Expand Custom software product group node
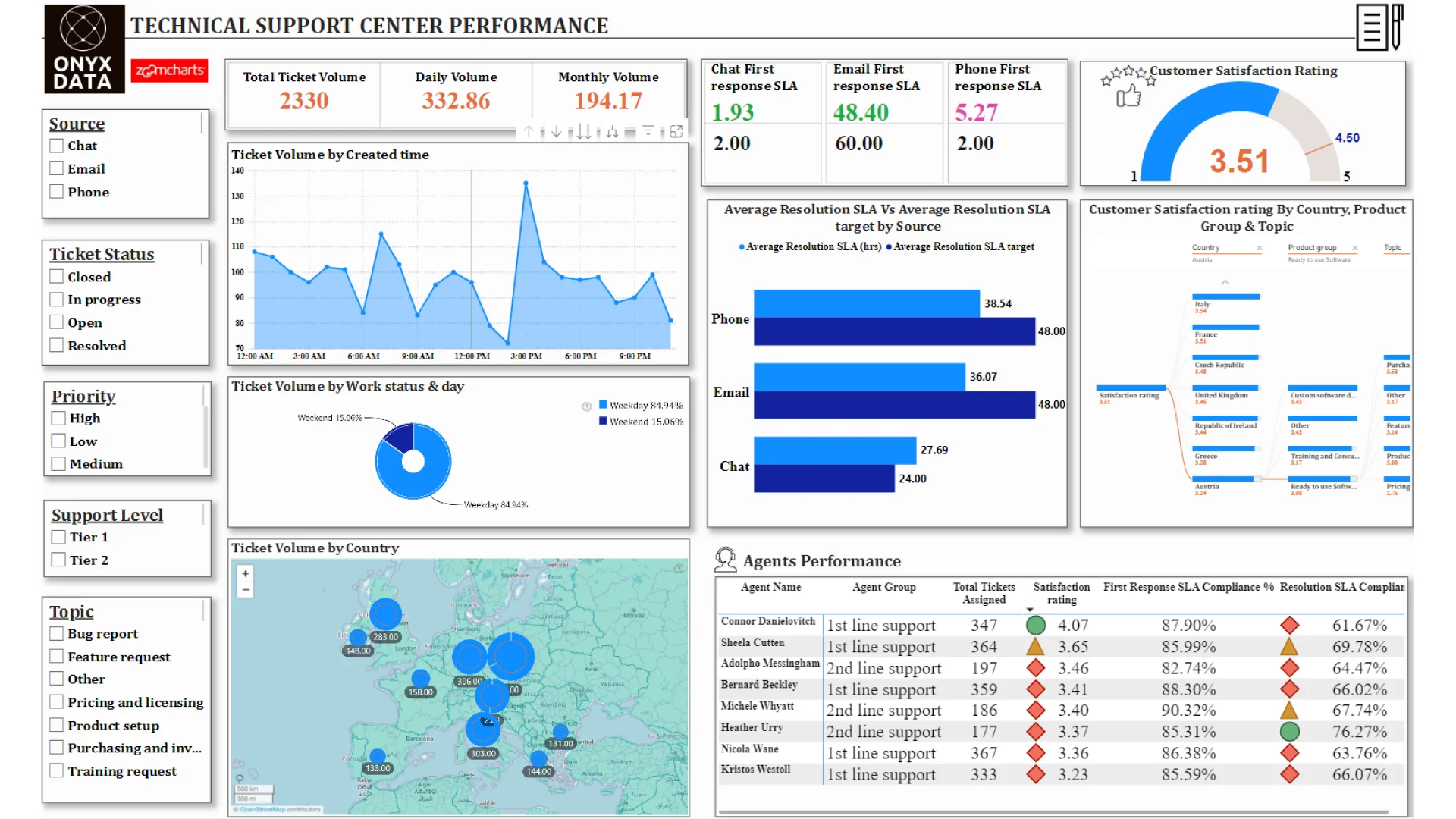This screenshot has height=819, width=1456. tap(1323, 394)
